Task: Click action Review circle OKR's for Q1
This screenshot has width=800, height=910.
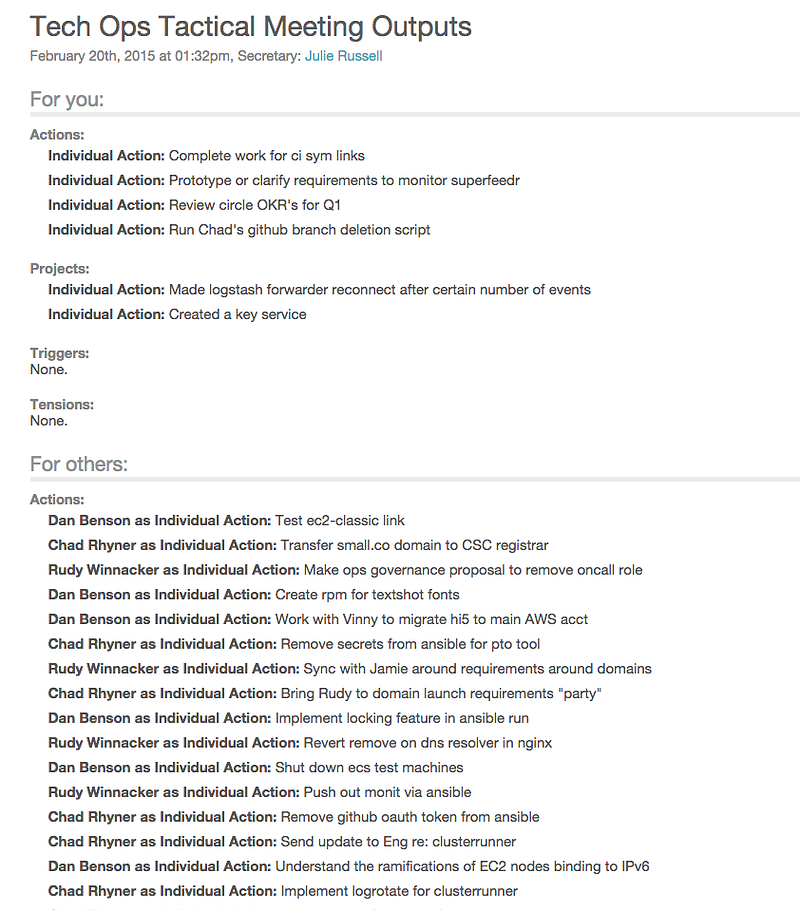Action: pos(194,205)
